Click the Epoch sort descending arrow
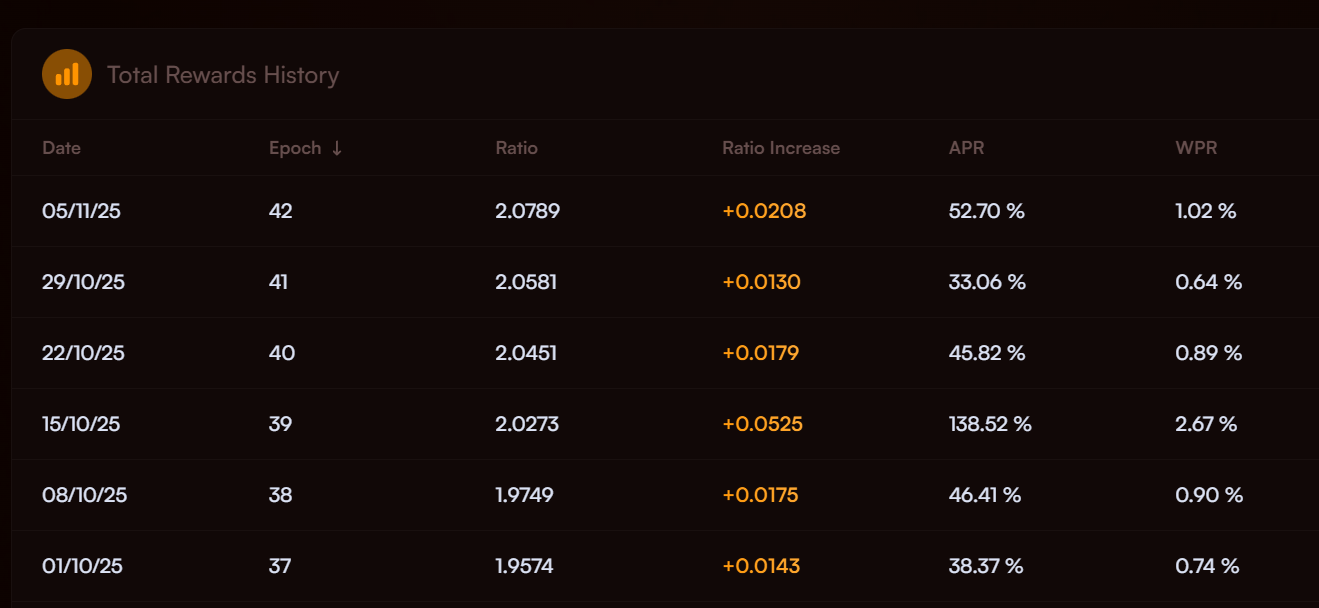 click(337, 148)
